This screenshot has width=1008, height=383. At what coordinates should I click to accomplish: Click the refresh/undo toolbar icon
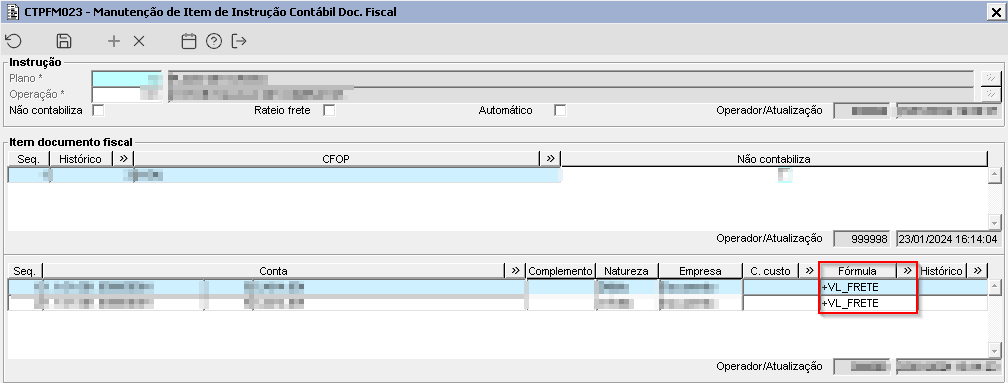(14, 41)
